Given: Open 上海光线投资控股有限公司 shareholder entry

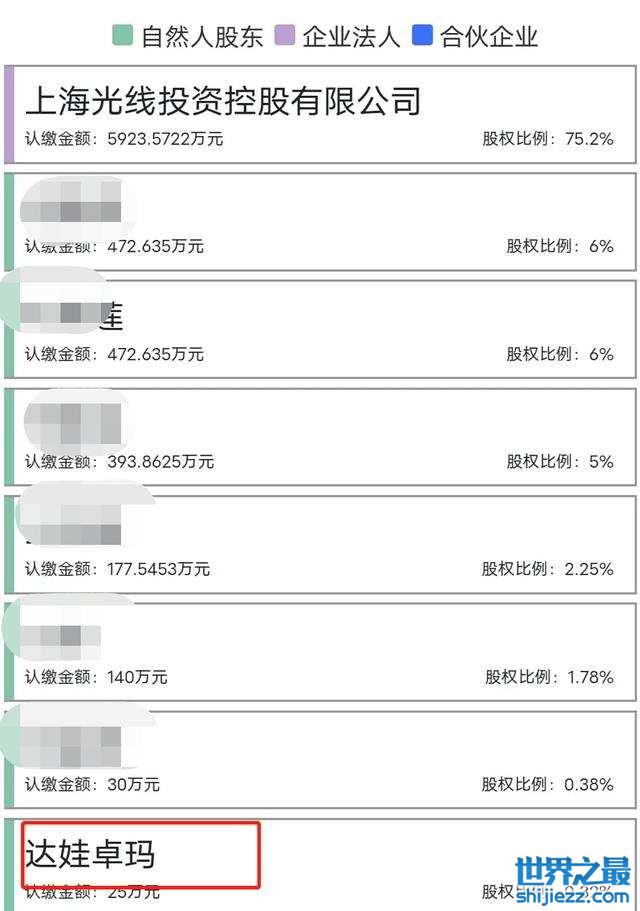Looking at the screenshot, I should point(222,101).
